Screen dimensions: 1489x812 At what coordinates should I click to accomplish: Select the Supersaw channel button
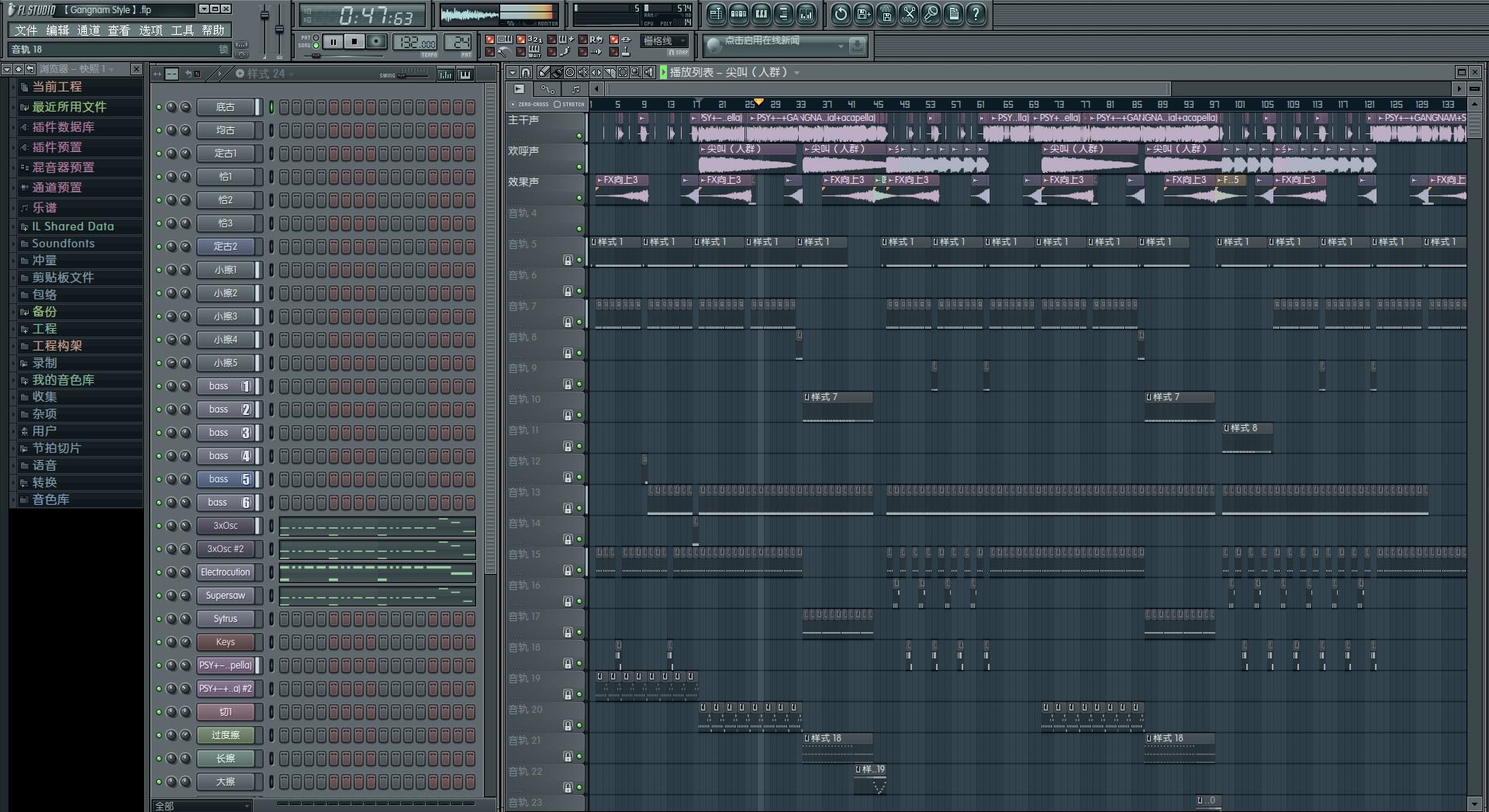point(226,596)
